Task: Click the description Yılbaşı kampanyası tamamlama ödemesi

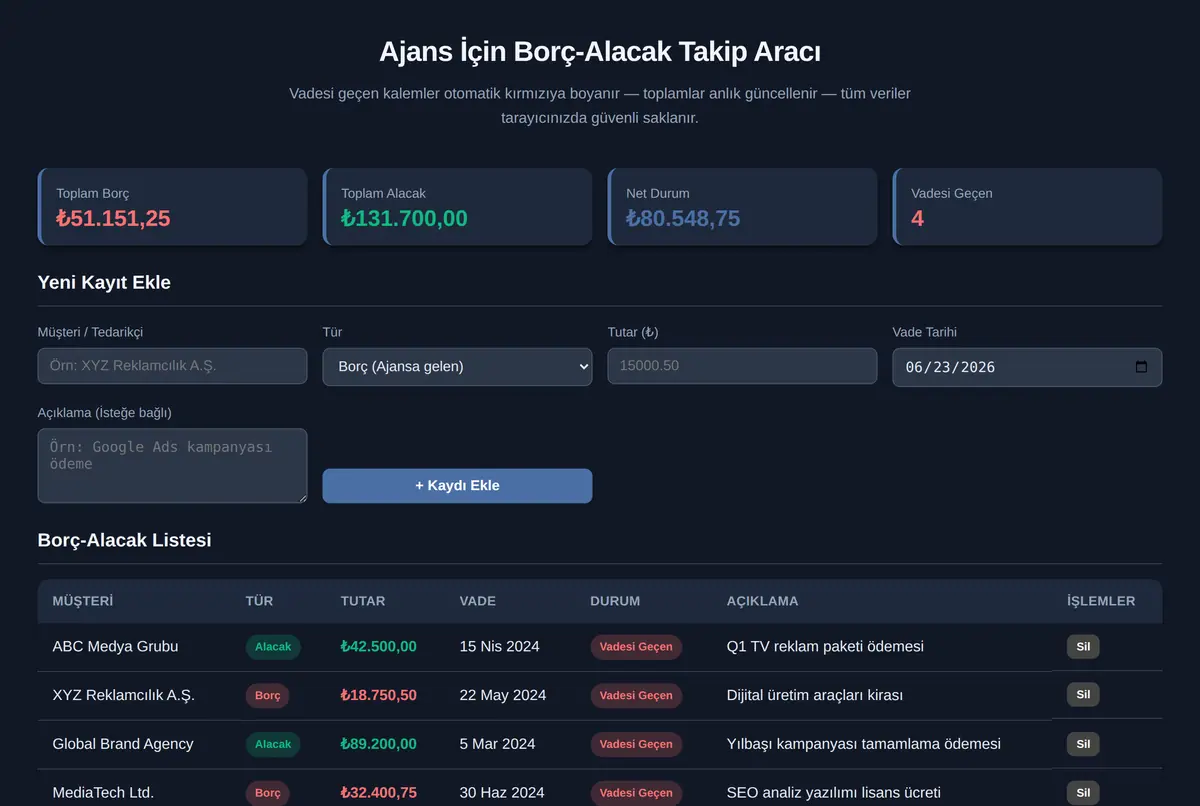Action: tap(864, 744)
